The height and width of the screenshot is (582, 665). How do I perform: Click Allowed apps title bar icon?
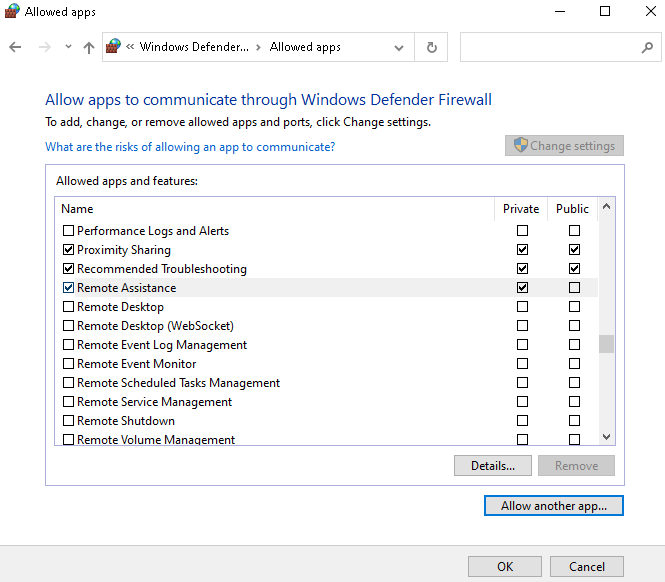12,11
